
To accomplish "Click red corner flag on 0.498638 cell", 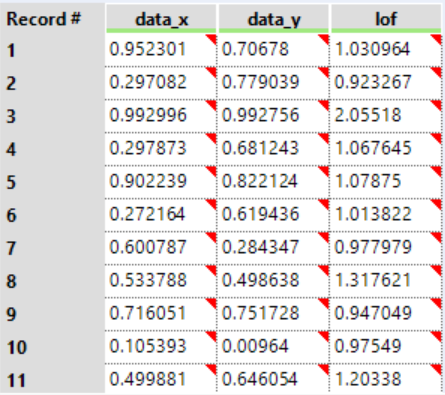I will (x=325, y=269).
